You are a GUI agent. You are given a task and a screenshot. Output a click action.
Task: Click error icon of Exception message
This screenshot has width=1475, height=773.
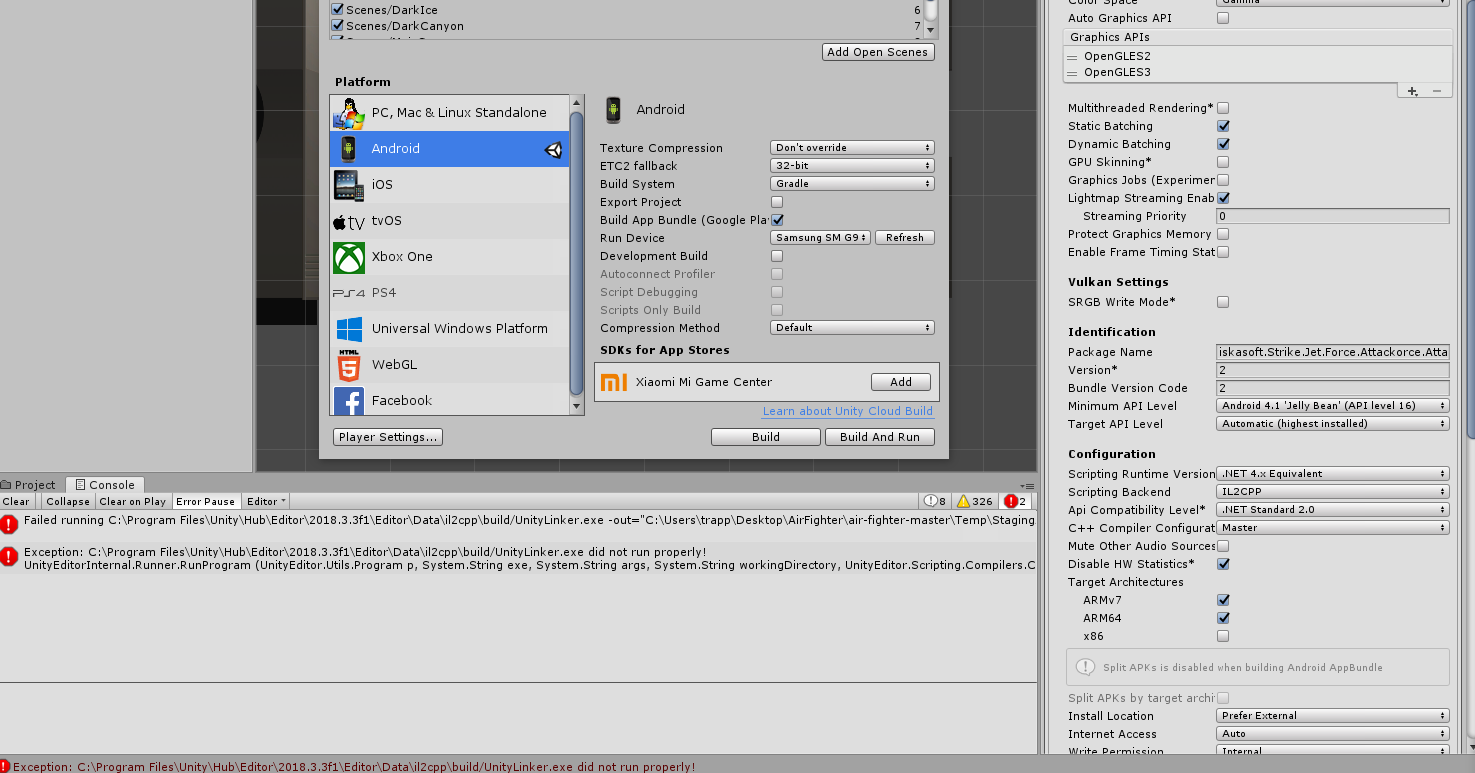click(x=9, y=556)
